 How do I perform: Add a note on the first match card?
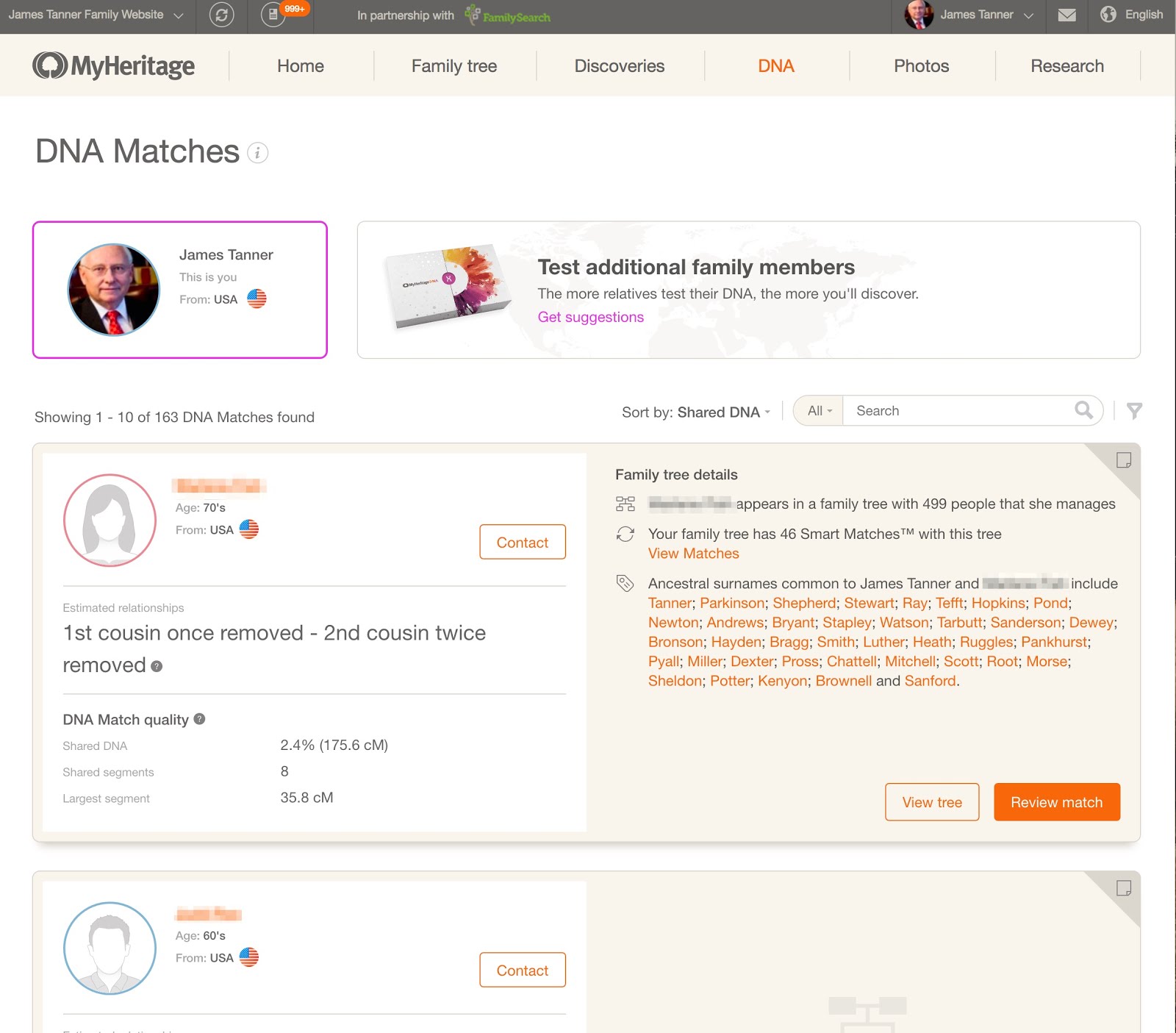[x=1124, y=460]
